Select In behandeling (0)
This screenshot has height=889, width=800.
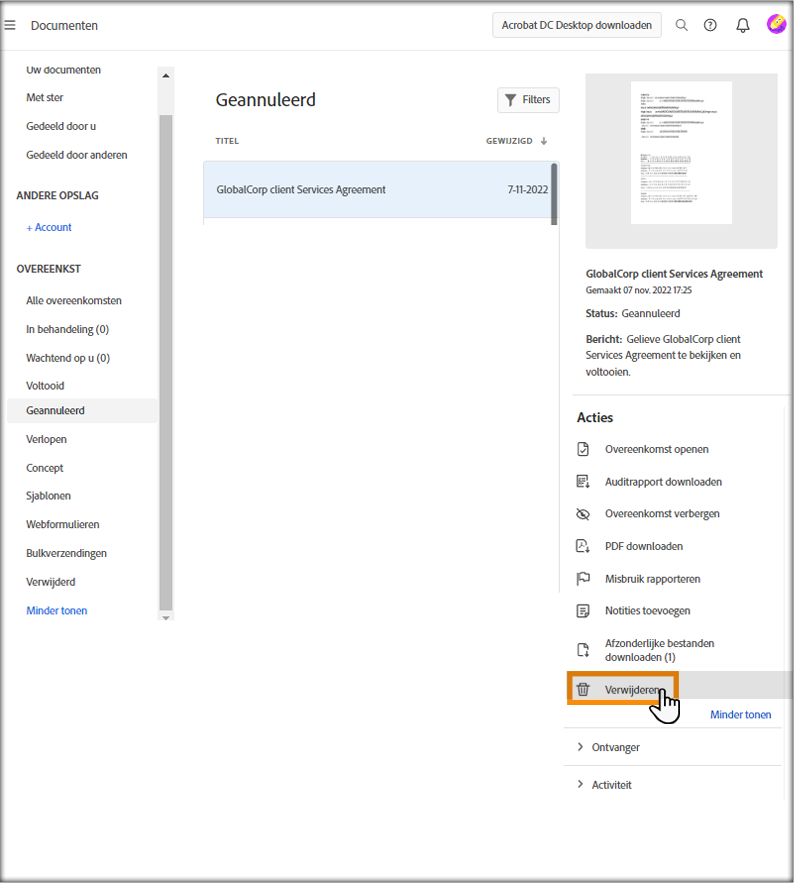(67, 329)
